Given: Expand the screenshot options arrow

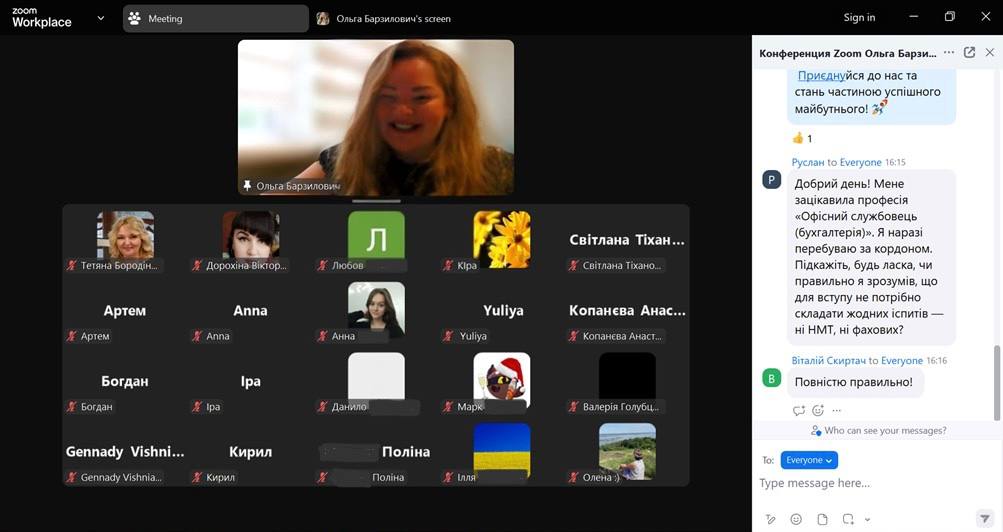Looking at the screenshot, I should pyautogui.click(x=867, y=520).
